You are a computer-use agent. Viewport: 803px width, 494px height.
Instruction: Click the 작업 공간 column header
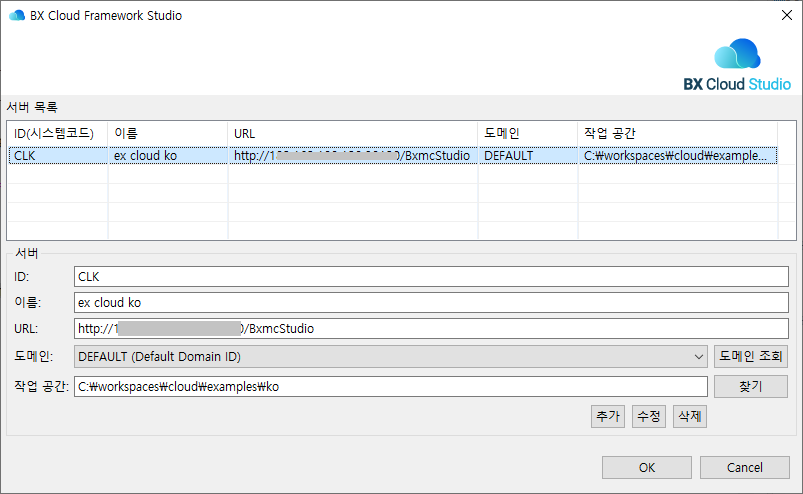pyautogui.click(x=678, y=134)
